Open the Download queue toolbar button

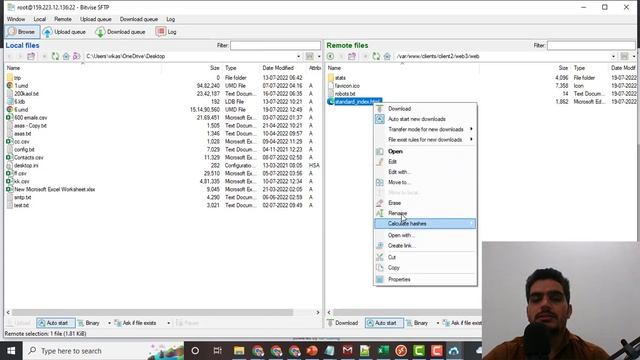121,32
